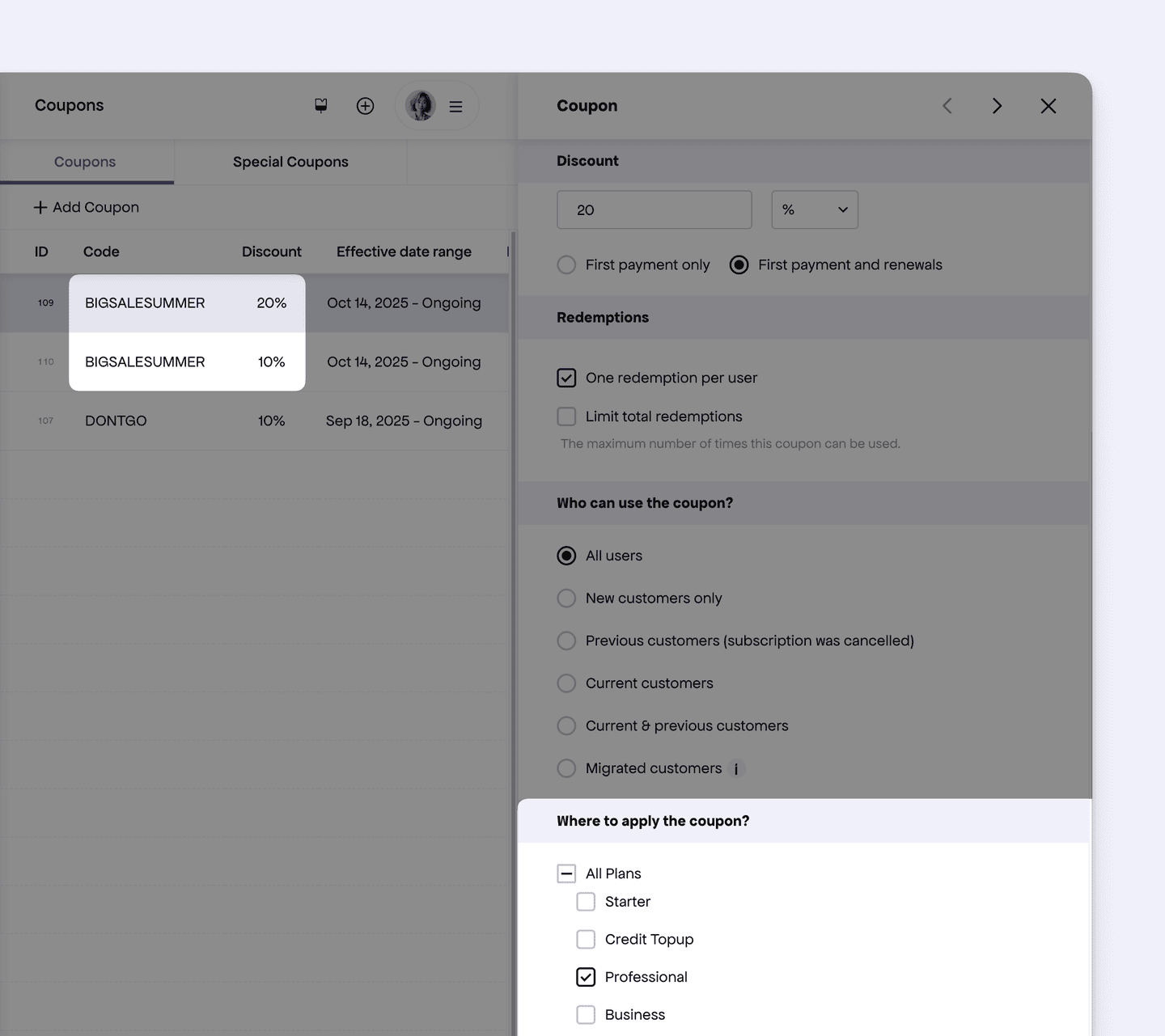Enable the Limit total redemptions checkbox
1165x1036 pixels.
(x=566, y=416)
